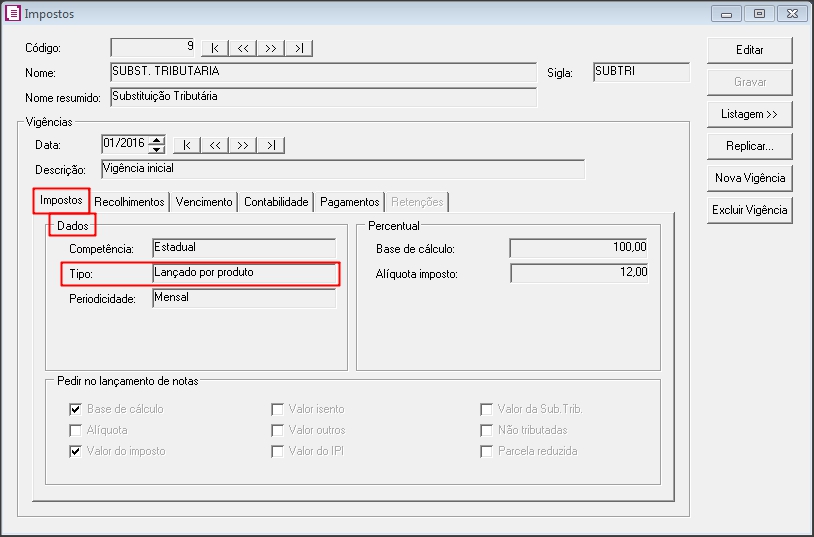Toggle Valor isento checkbox
The width and height of the screenshot is (814, 537).
278,409
